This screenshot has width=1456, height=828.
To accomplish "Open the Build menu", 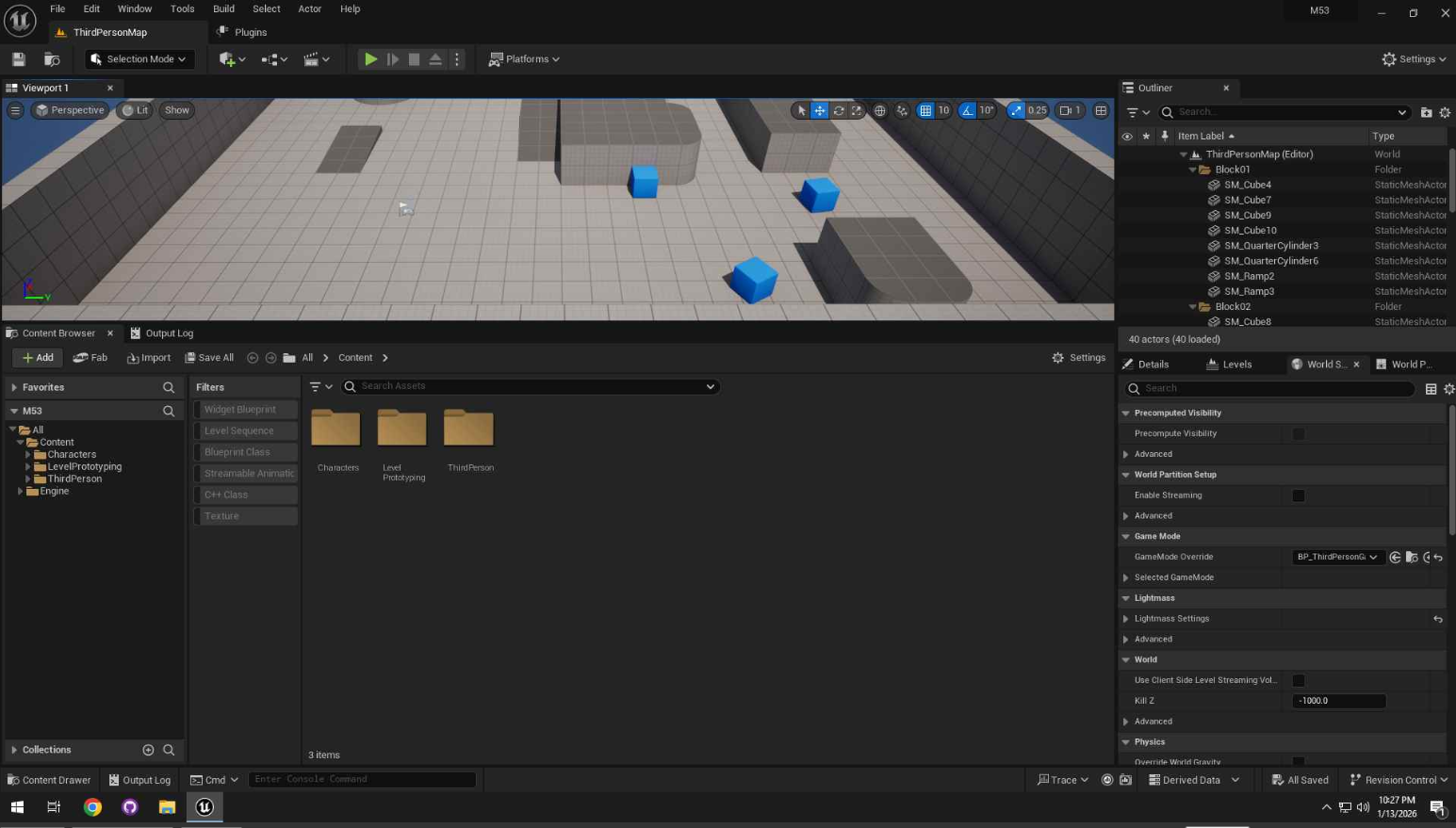I will coord(223,8).
